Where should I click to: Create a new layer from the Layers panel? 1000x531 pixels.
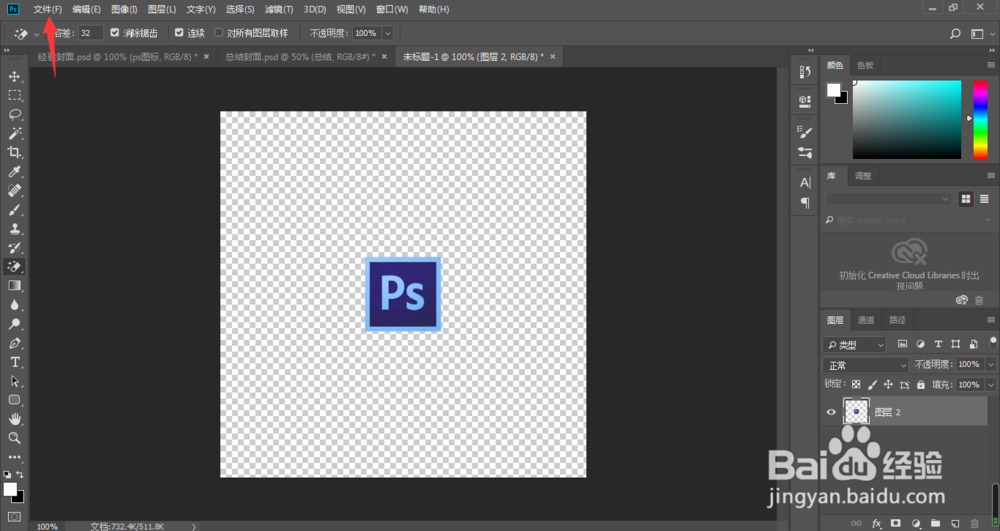click(955, 523)
